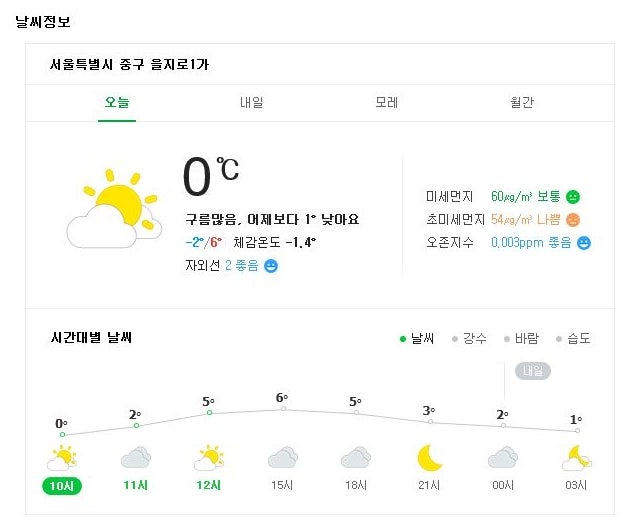This screenshot has width=640, height=527.
Task: Select the 습도 radio option
Action: tap(573, 338)
